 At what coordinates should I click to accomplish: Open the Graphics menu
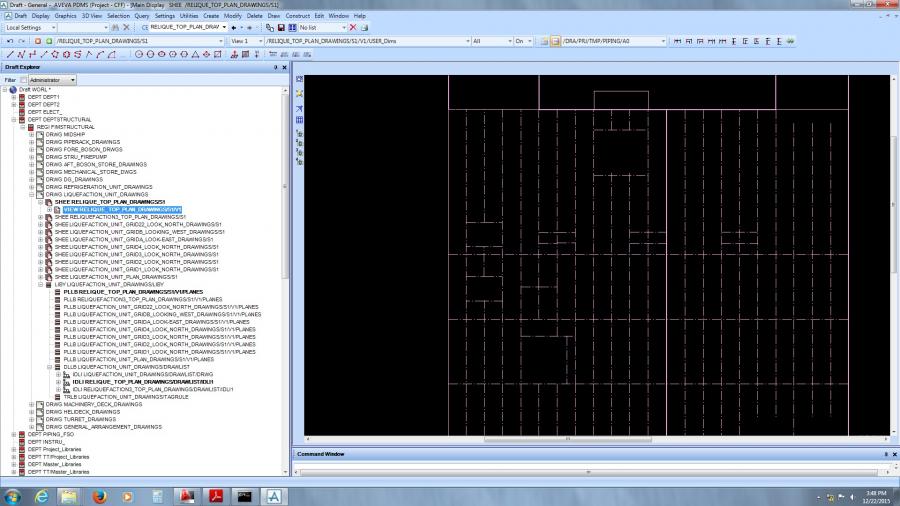coord(65,16)
